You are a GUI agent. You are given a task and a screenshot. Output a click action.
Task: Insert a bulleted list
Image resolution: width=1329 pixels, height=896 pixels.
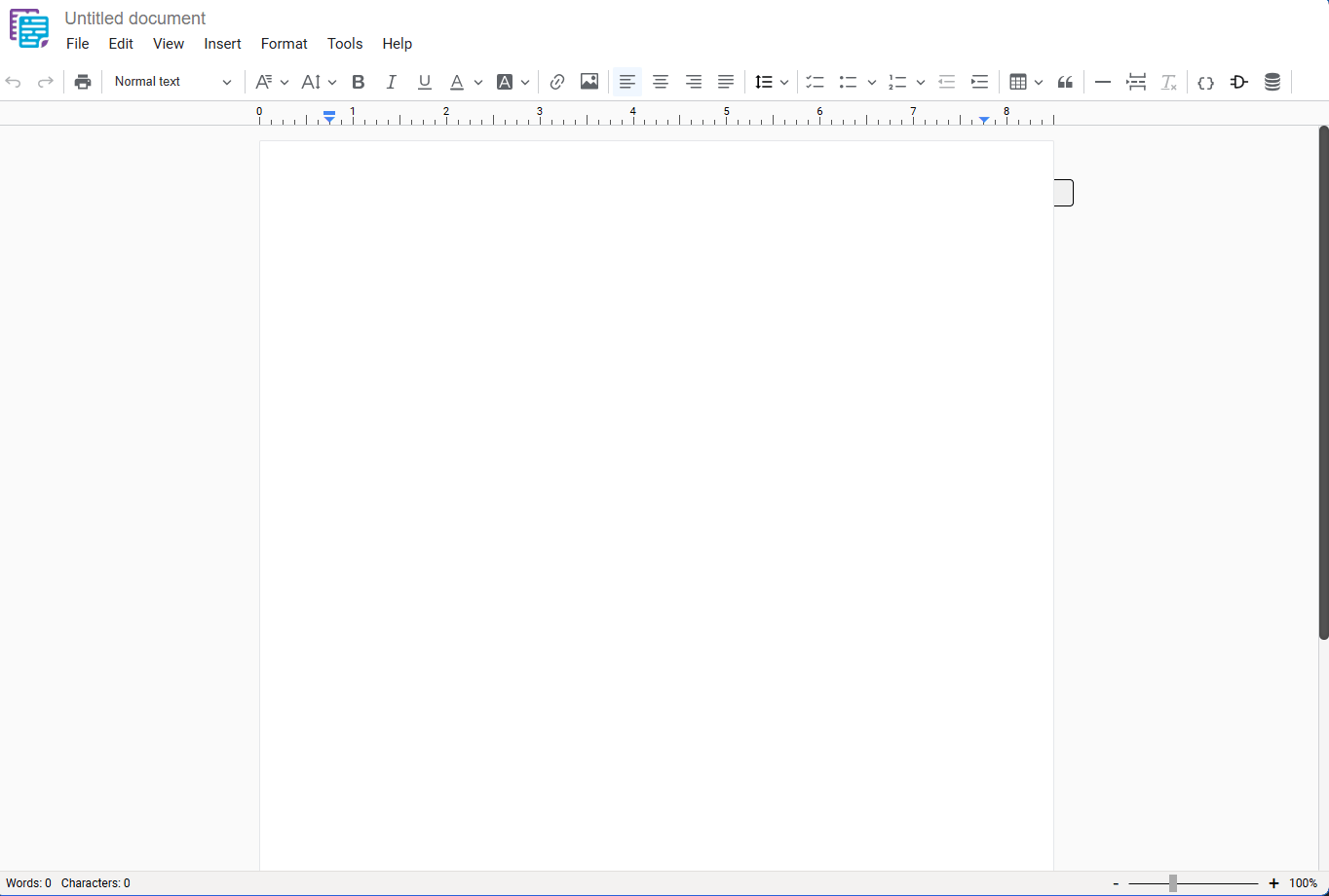click(x=848, y=82)
